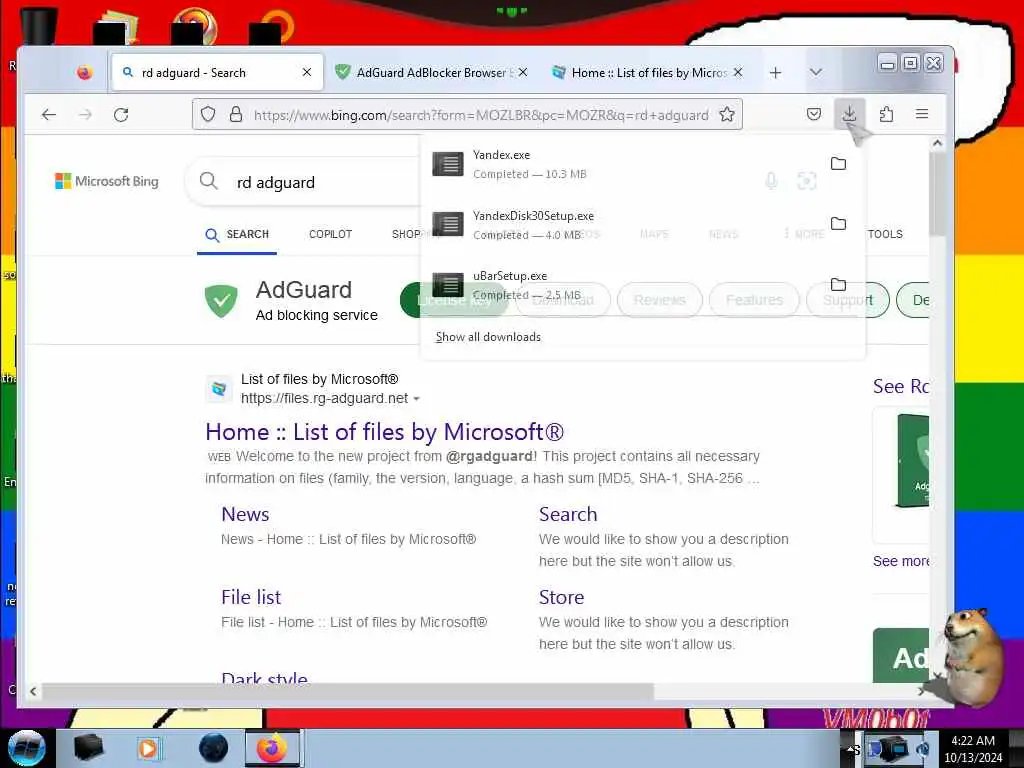Image resolution: width=1024 pixels, height=768 pixels.
Task: Bookmark this page with the star icon
Action: (726, 115)
